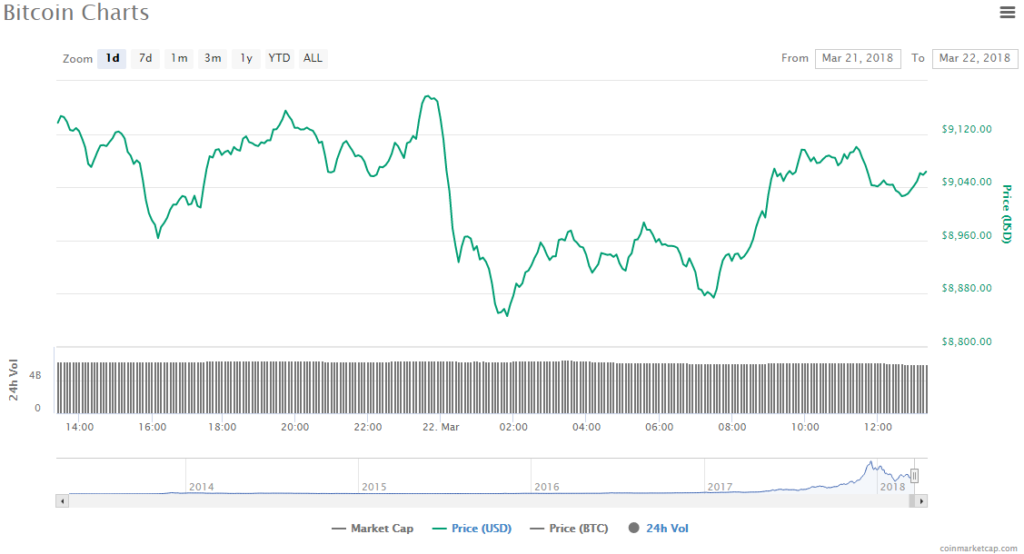Switch zoom to 7d

146,58
